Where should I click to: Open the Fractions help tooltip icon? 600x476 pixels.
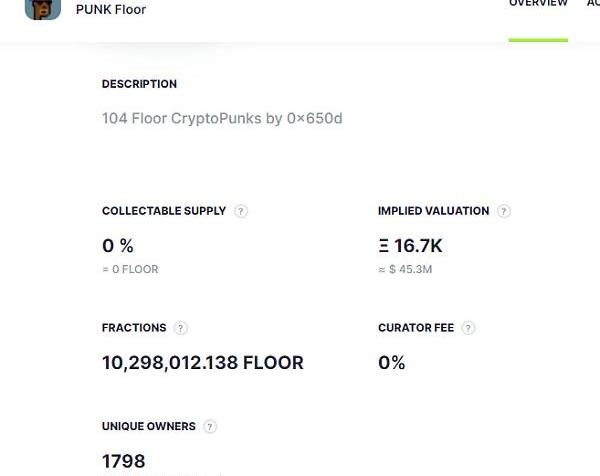[x=181, y=328]
